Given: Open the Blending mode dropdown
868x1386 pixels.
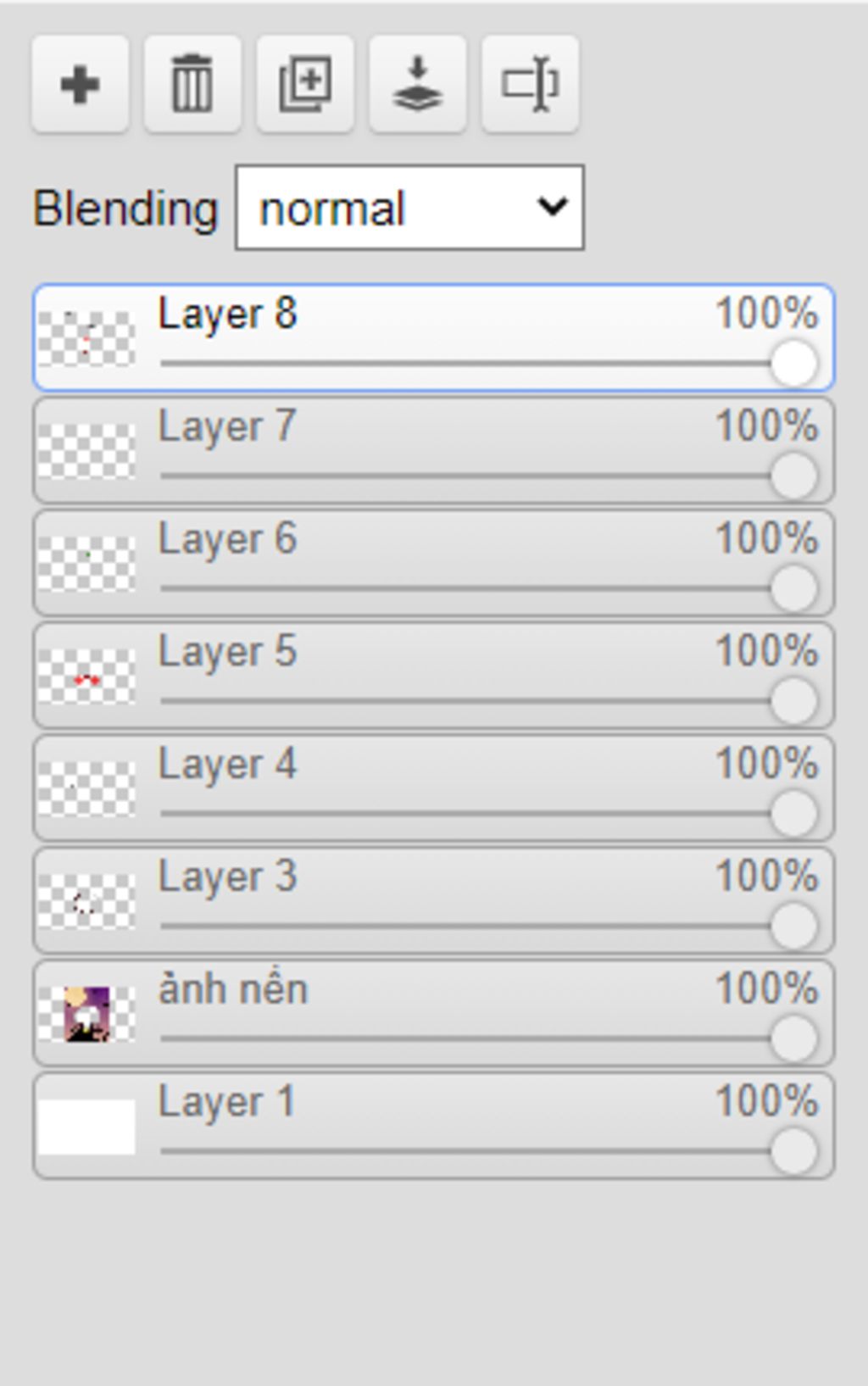Looking at the screenshot, I should point(409,208).
